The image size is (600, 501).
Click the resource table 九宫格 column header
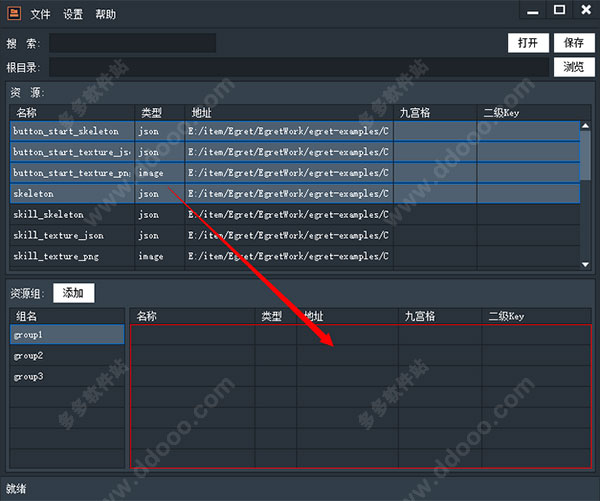click(435, 113)
